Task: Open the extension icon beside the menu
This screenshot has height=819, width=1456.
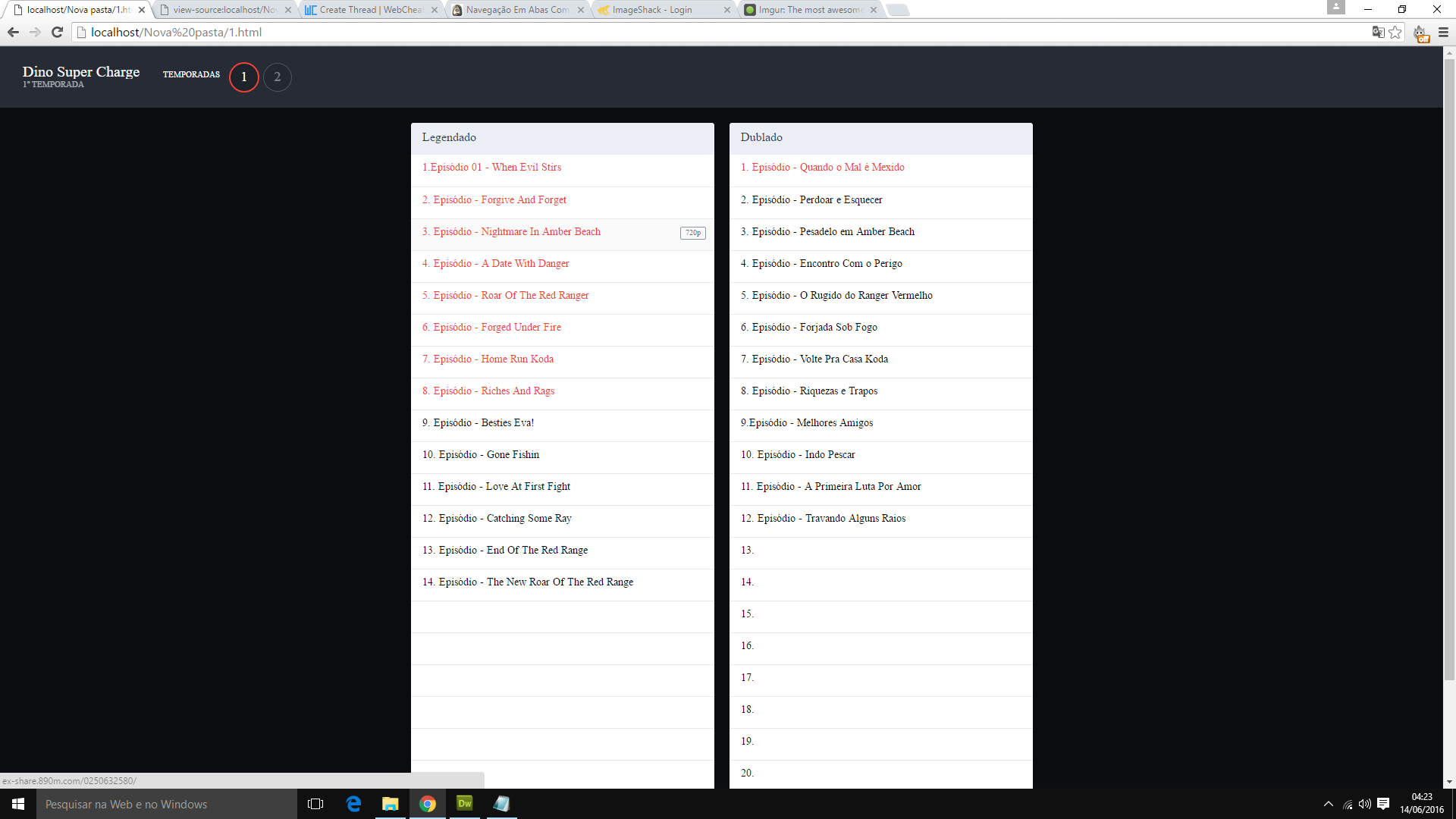Action: 1420,33
